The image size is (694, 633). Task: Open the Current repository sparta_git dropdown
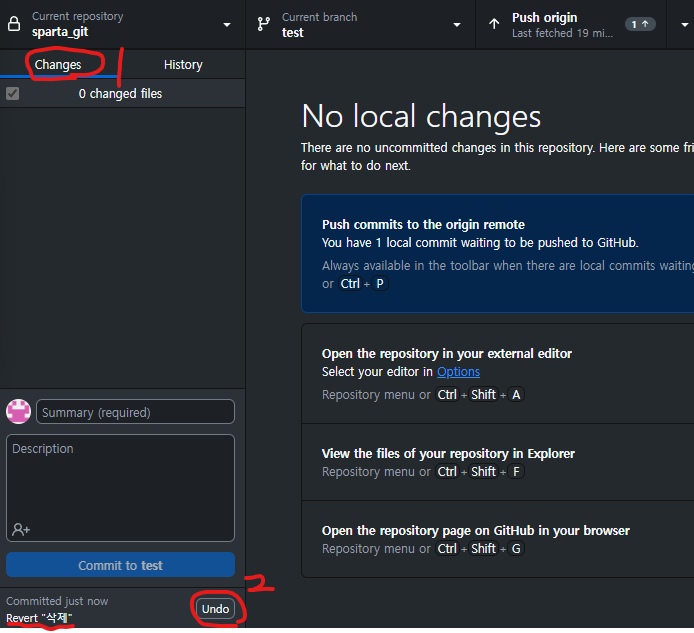tap(123, 24)
